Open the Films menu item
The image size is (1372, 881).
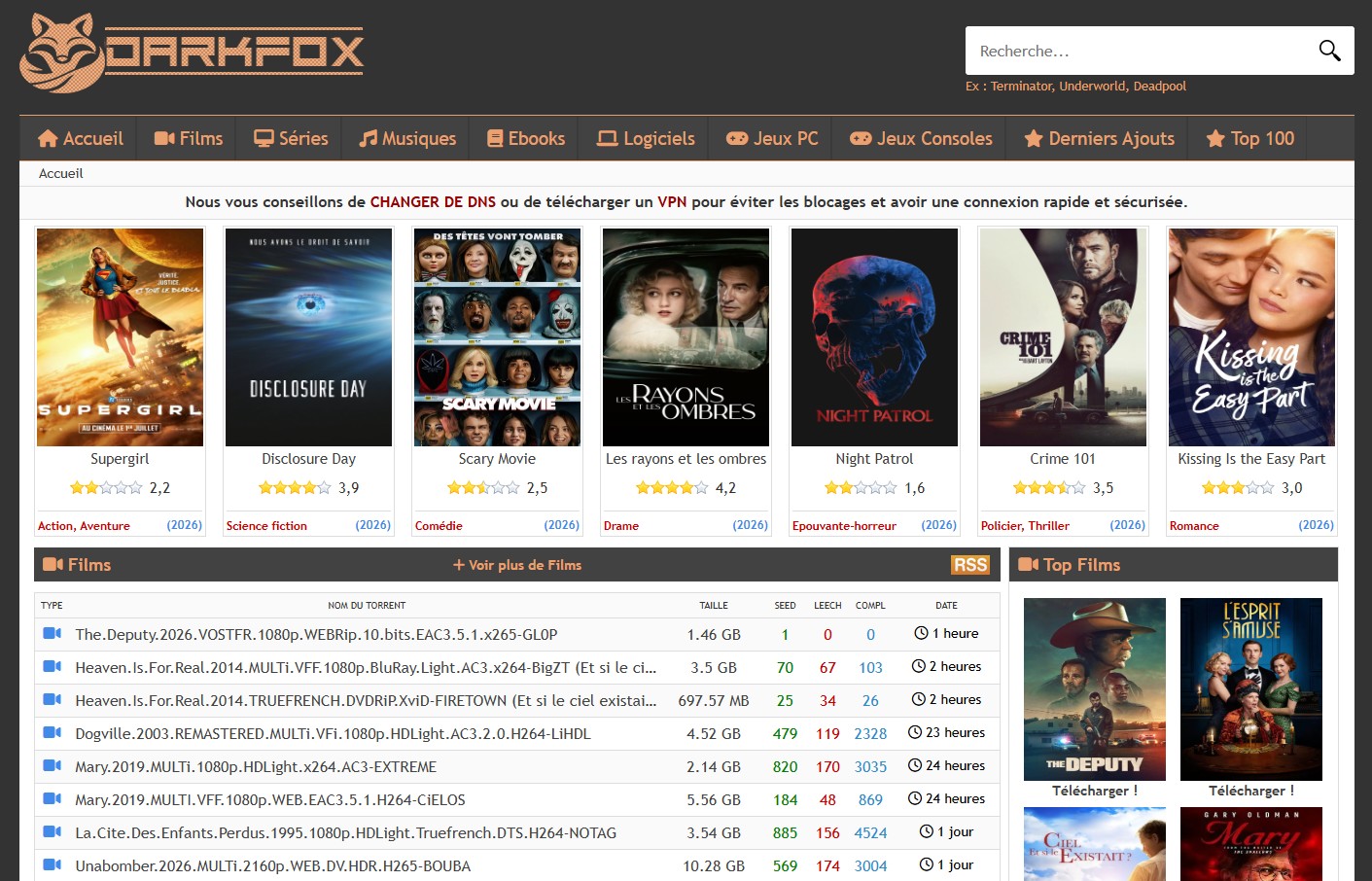click(x=189, y=138)
